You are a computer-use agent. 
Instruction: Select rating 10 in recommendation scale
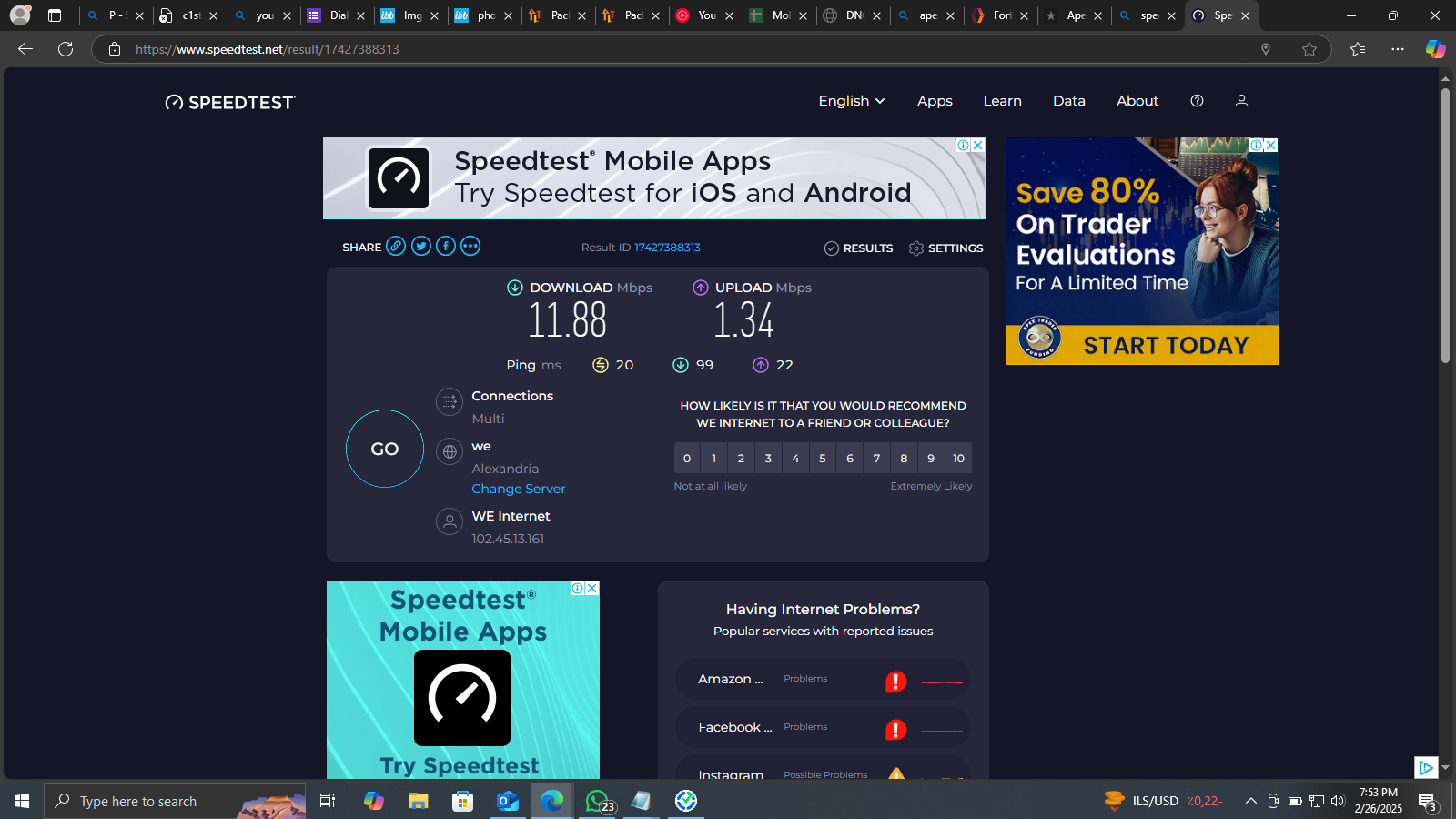[958, 459]
